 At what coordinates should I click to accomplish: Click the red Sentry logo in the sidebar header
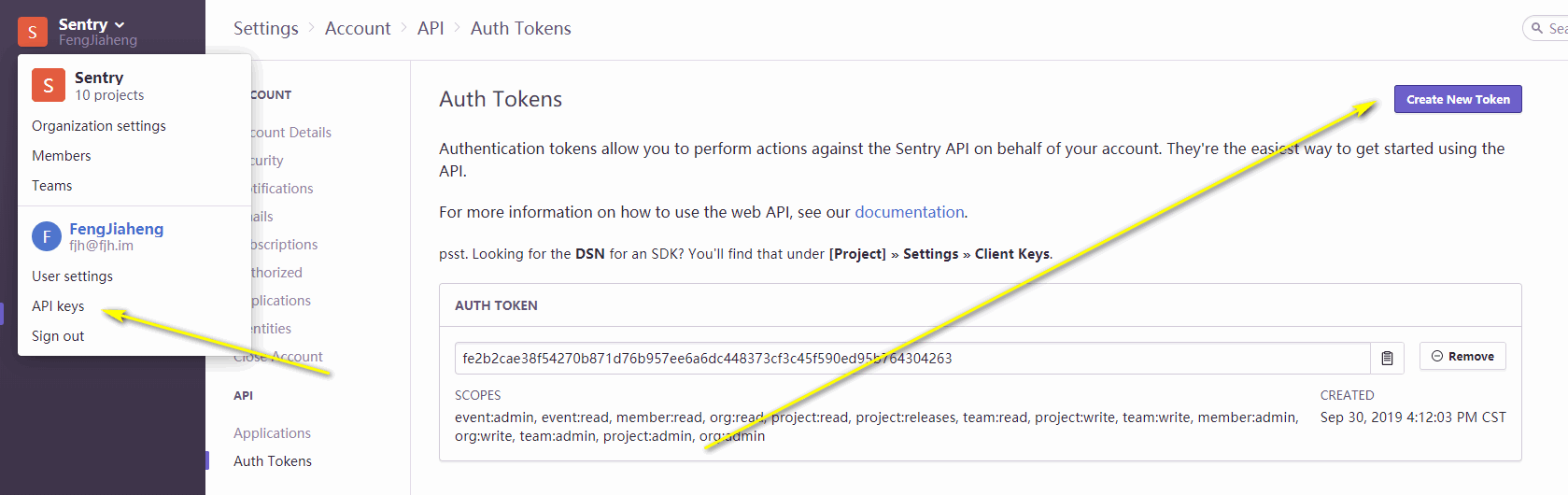(x=33, y=32)
